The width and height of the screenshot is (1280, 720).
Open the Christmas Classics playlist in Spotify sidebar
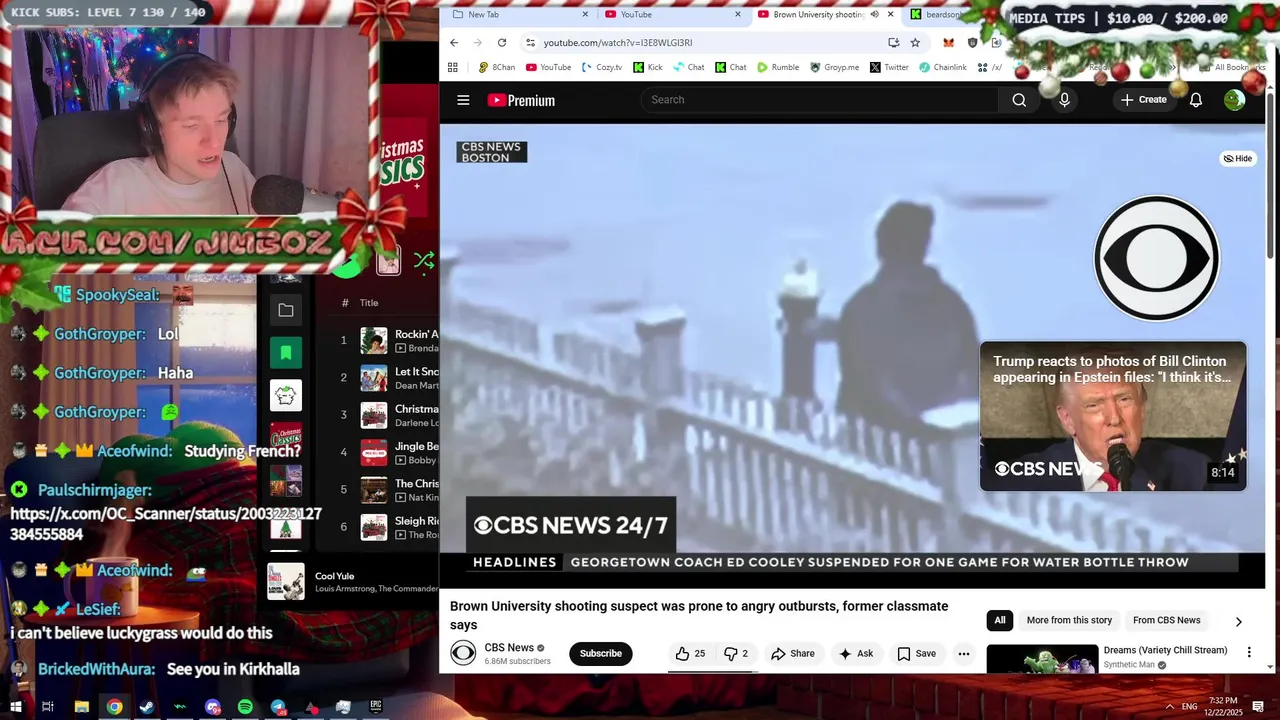coord(286,437)
